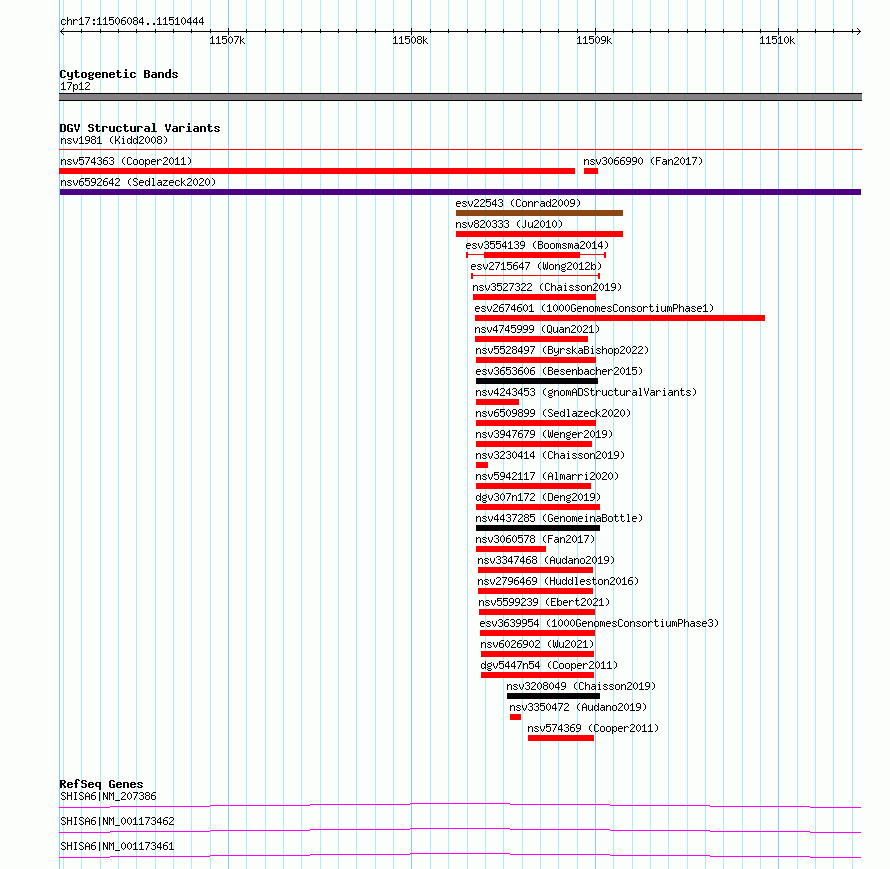The height and width of the screenshot is (869, 890).
Task: Select the 11509k ruler tick label
Action: [x=594, y=40]
